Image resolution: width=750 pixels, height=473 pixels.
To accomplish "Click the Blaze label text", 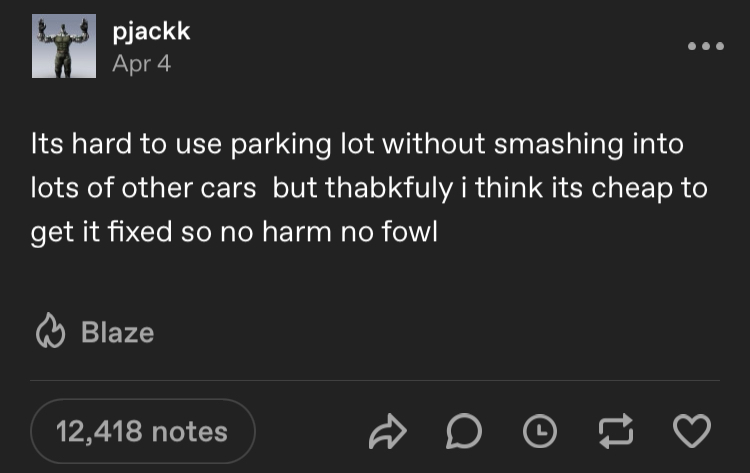I will pyautogui.click(x=117, y=332).
